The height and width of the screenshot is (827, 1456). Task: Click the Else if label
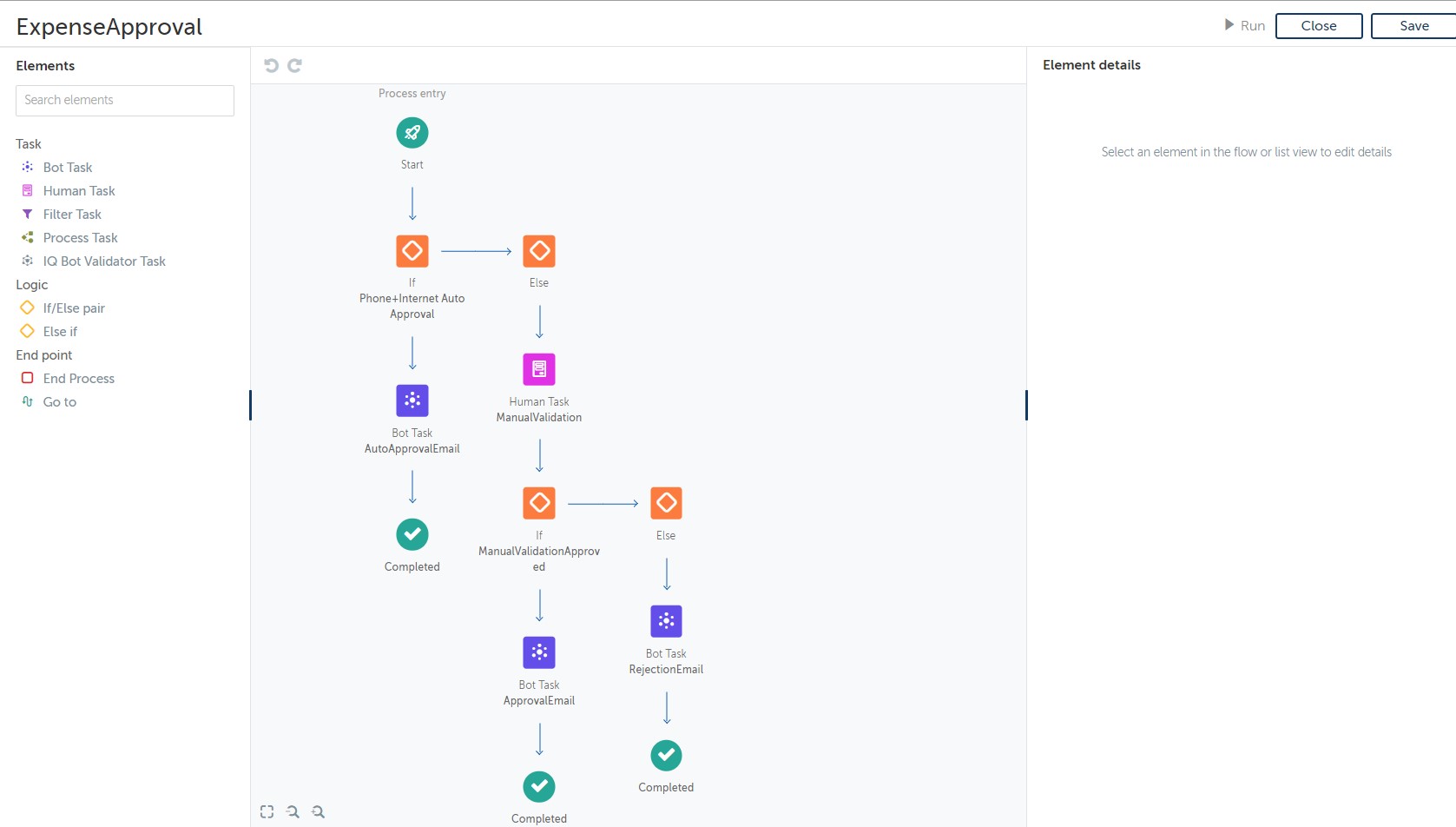60,331
